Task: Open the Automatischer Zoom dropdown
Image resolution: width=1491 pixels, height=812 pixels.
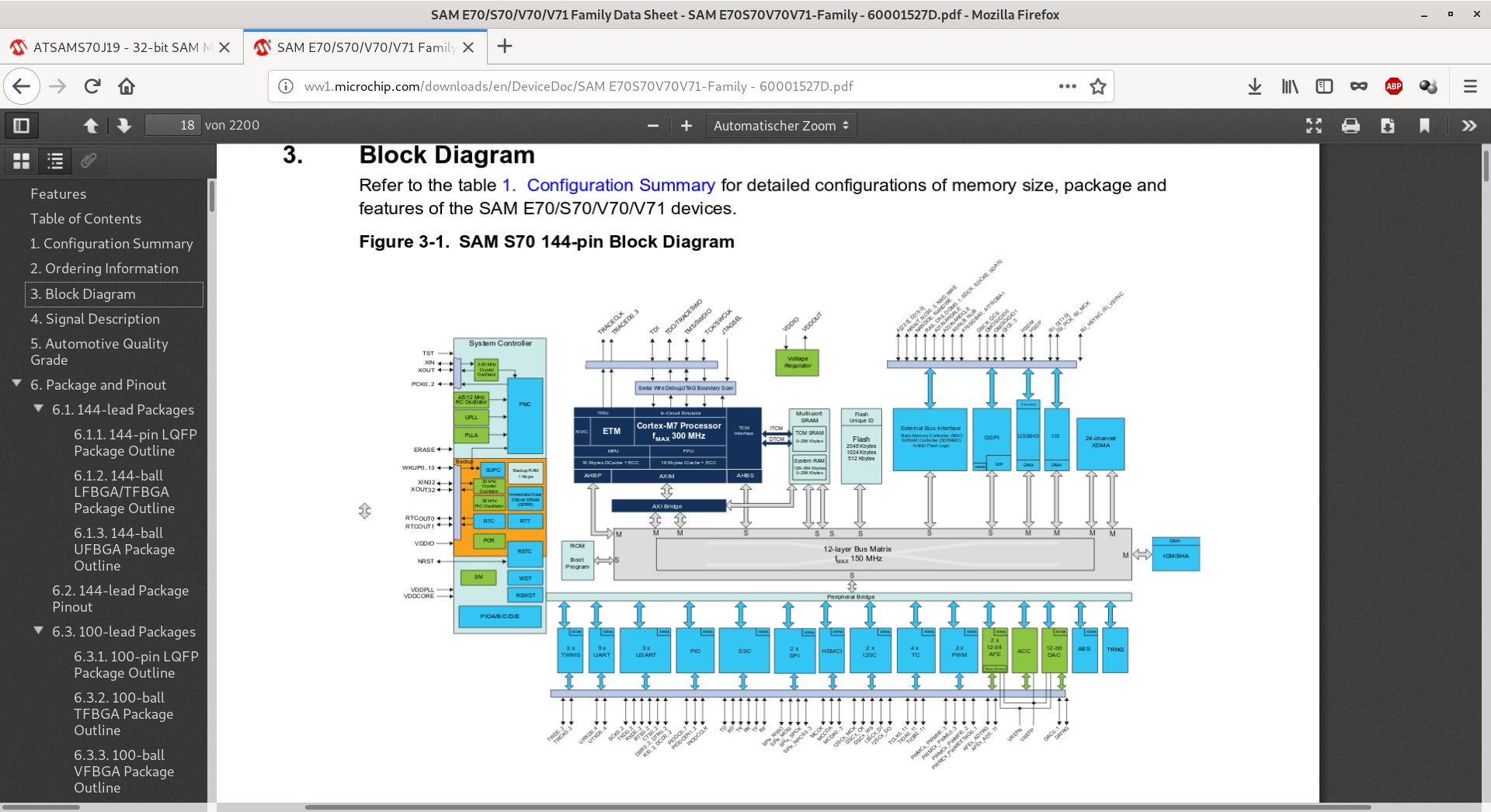Action: tap(781, 126)
